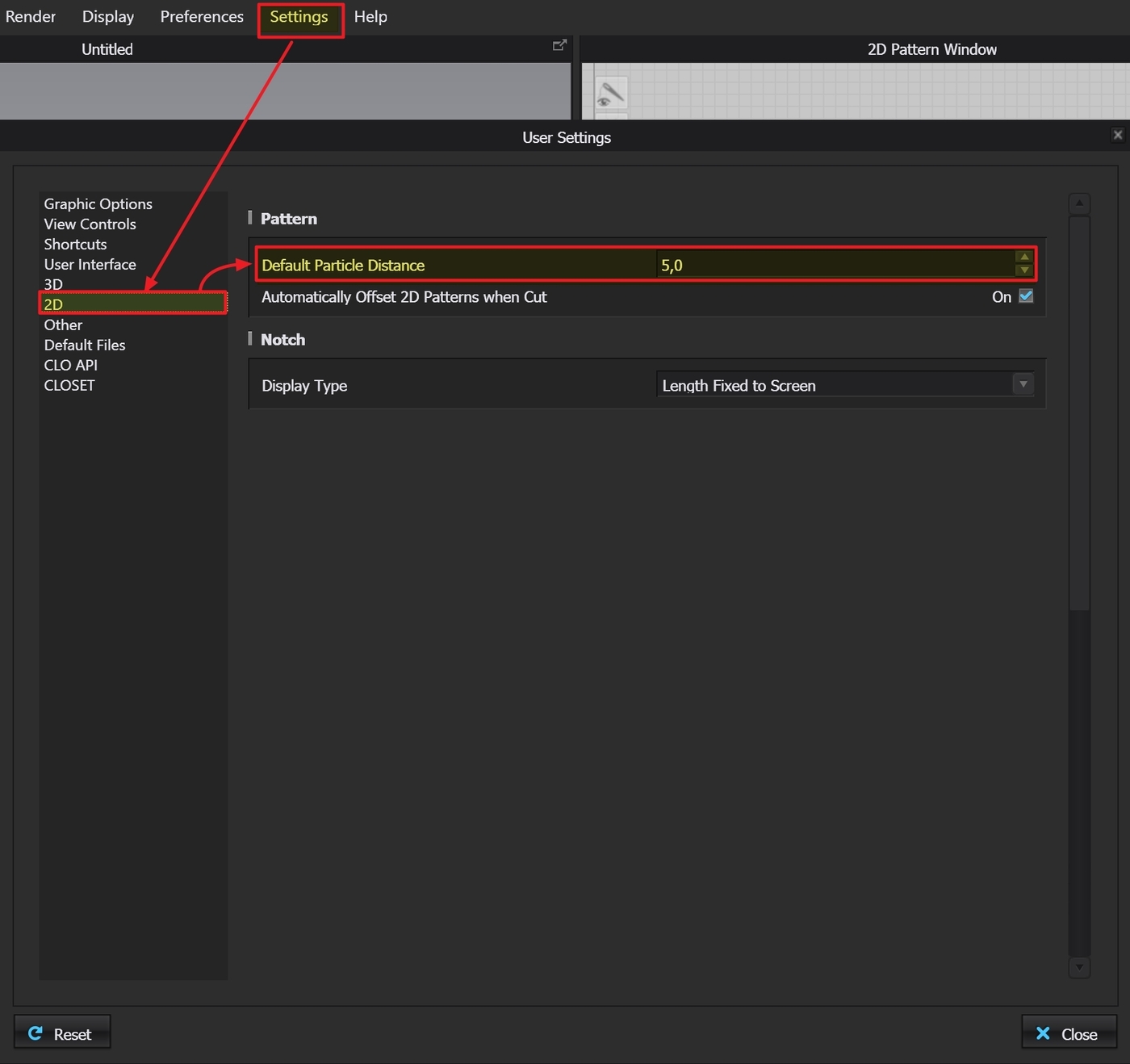Screen dimensions: 1130x1064
Task: Open the Settings menu
Action: [299, 17]
